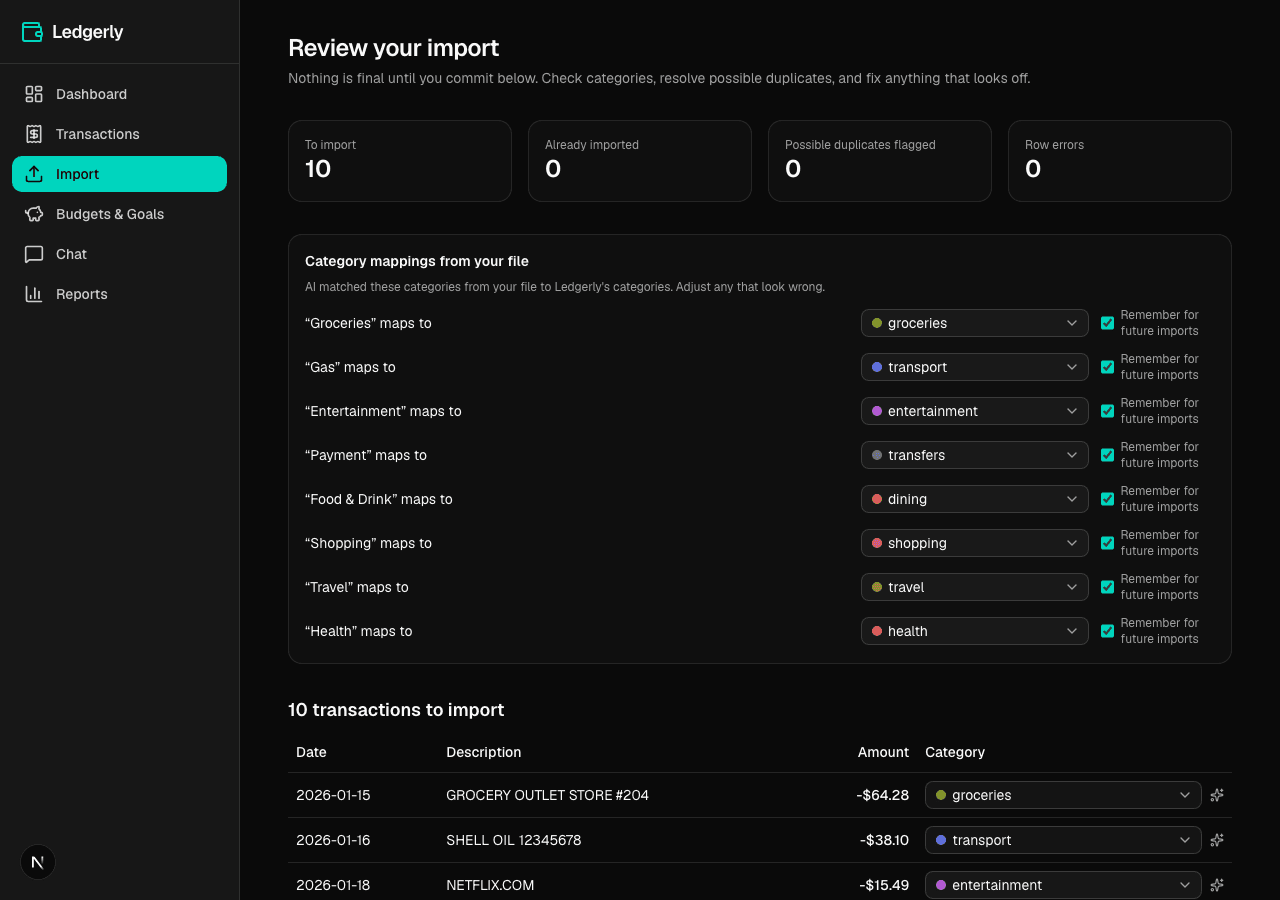This screenshot has width=1280, height=900.
Task: Click the 2026-01-15 date cell
Action: [x=333, y=795]
